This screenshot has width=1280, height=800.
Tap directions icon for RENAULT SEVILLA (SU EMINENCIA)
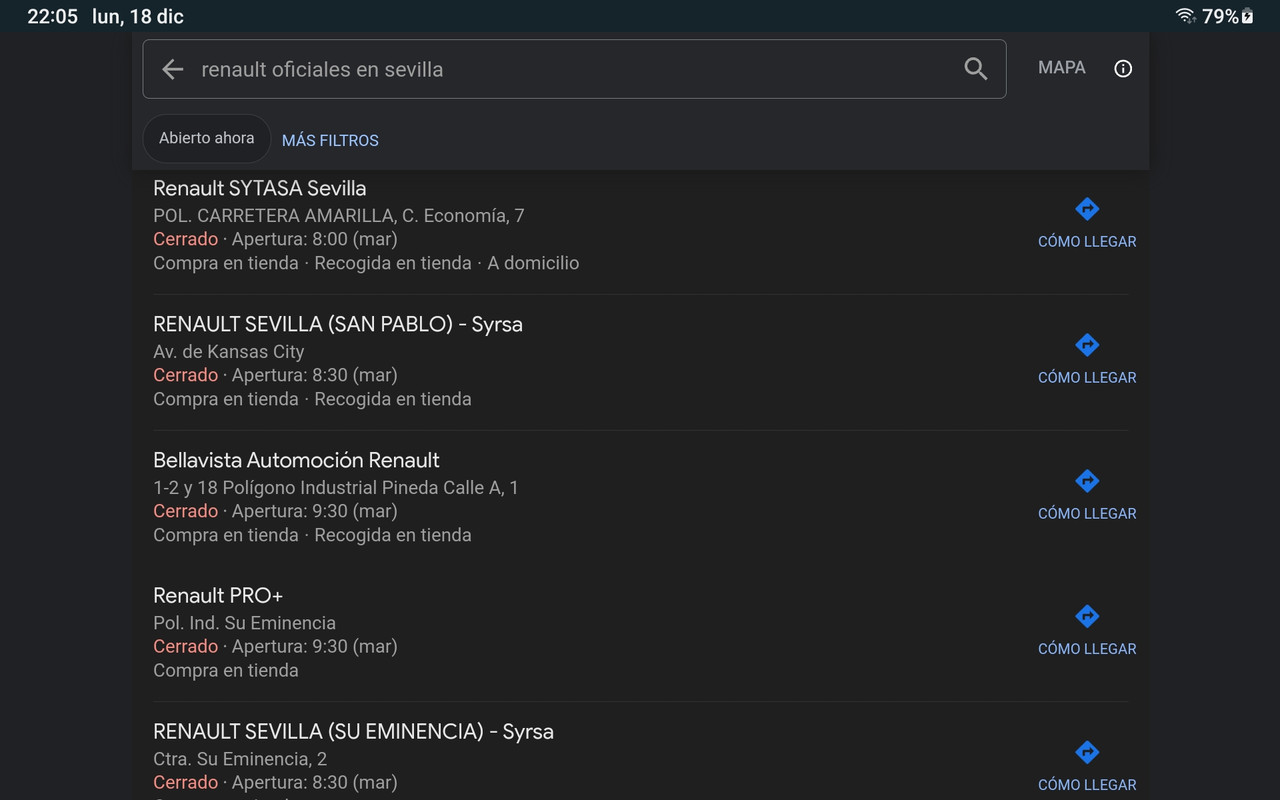point(1087,752)
